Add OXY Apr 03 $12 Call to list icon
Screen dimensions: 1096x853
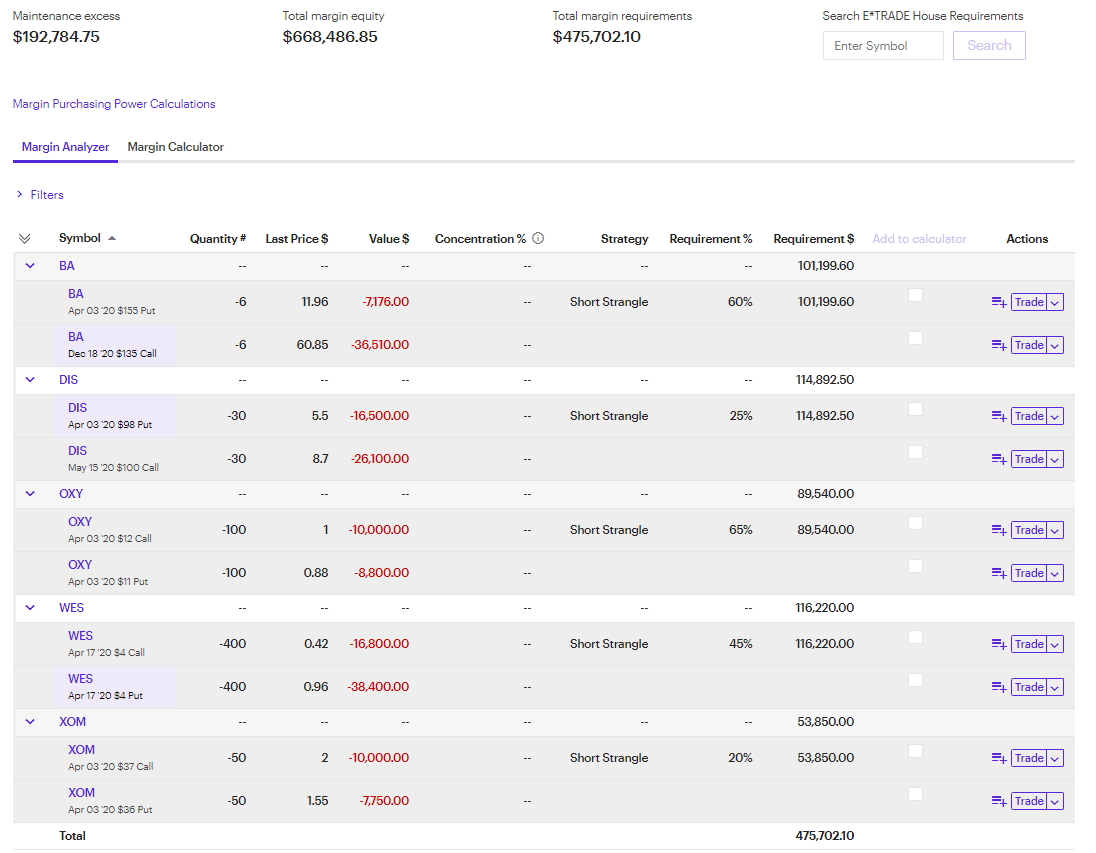(x=999, y=530)
